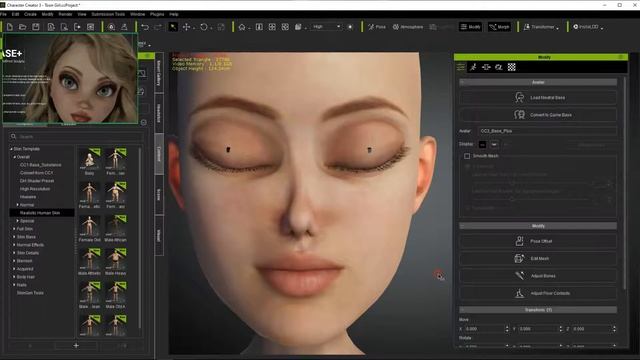Expand the Full Skin tree node
Screen dimensions: 640x360
(x=14, y=229)
